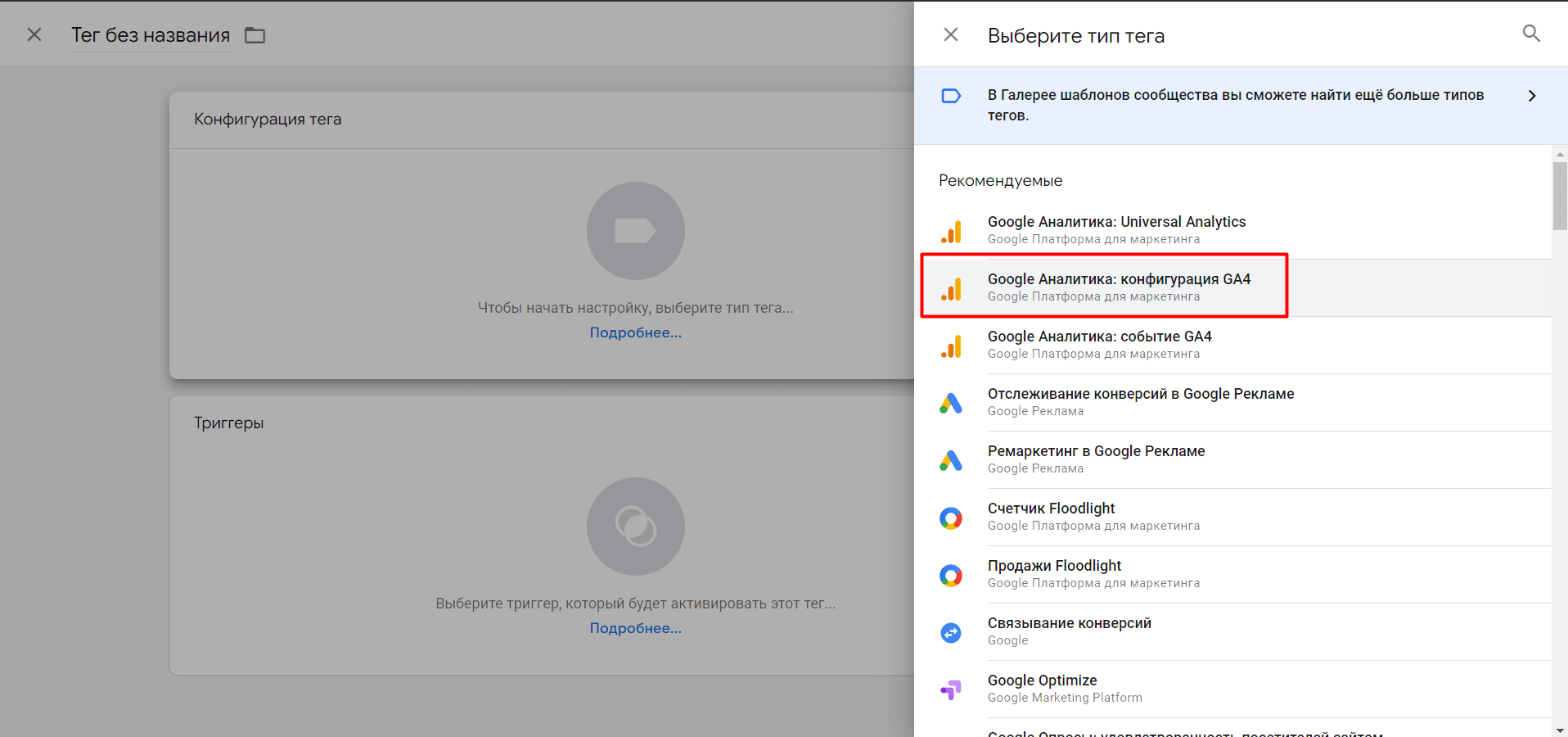This screenshot has width=1568, height=737.
Task: Pick Google Аналитика: событие GA4 tag
Action: tap(1232, 346)
